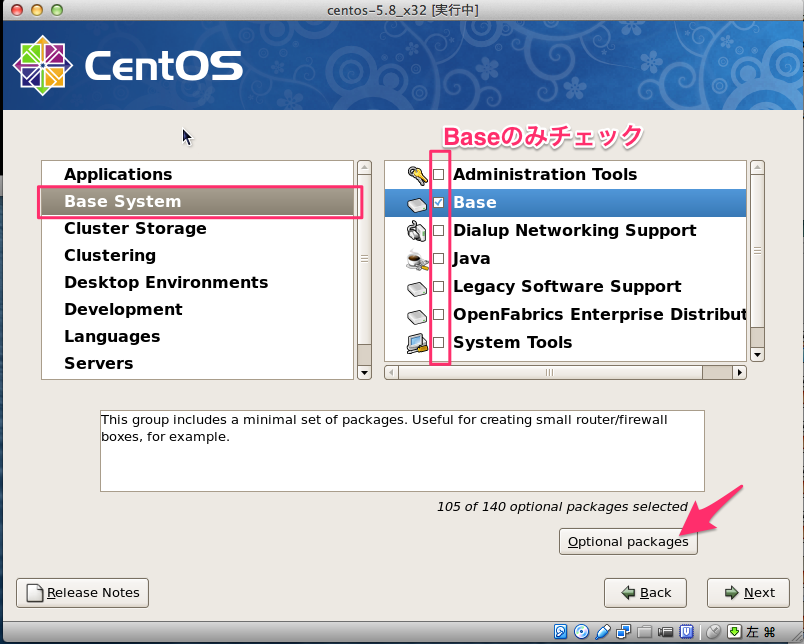804x644 pixels.
Task: Click the CentOS logo in the banner
Action: (127, 66)
